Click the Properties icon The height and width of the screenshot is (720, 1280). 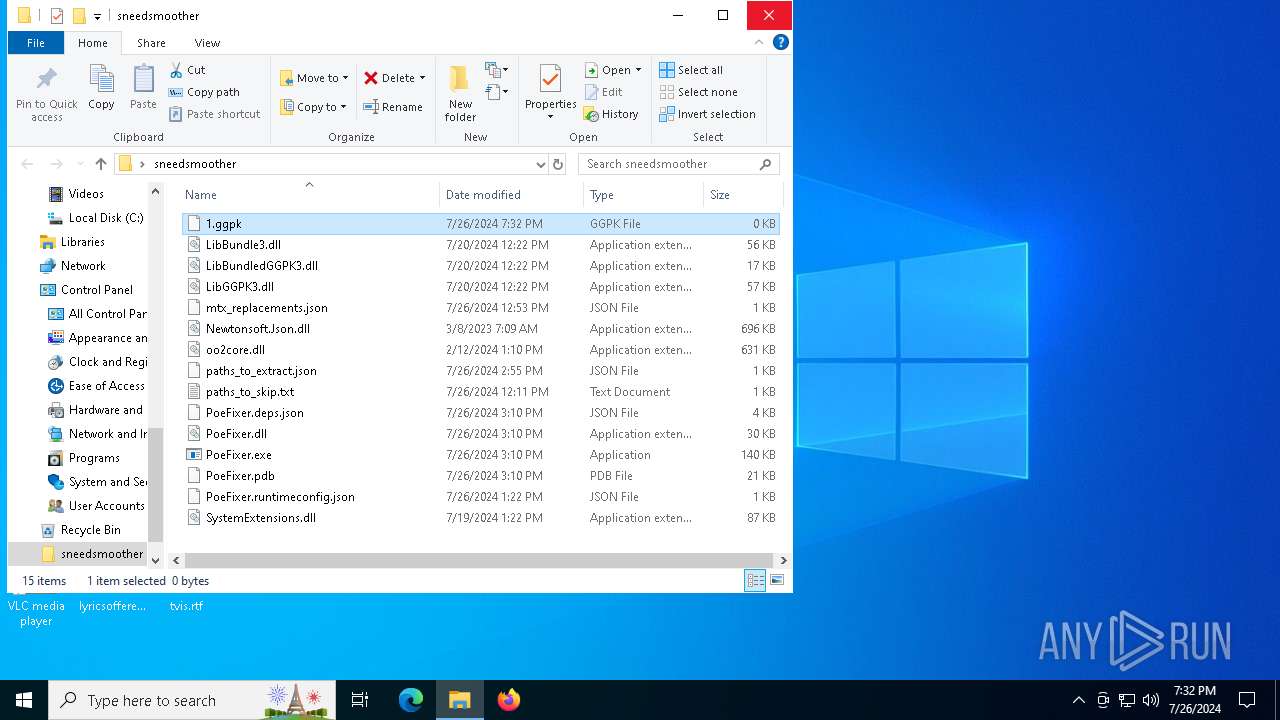(x=550, y=79)
